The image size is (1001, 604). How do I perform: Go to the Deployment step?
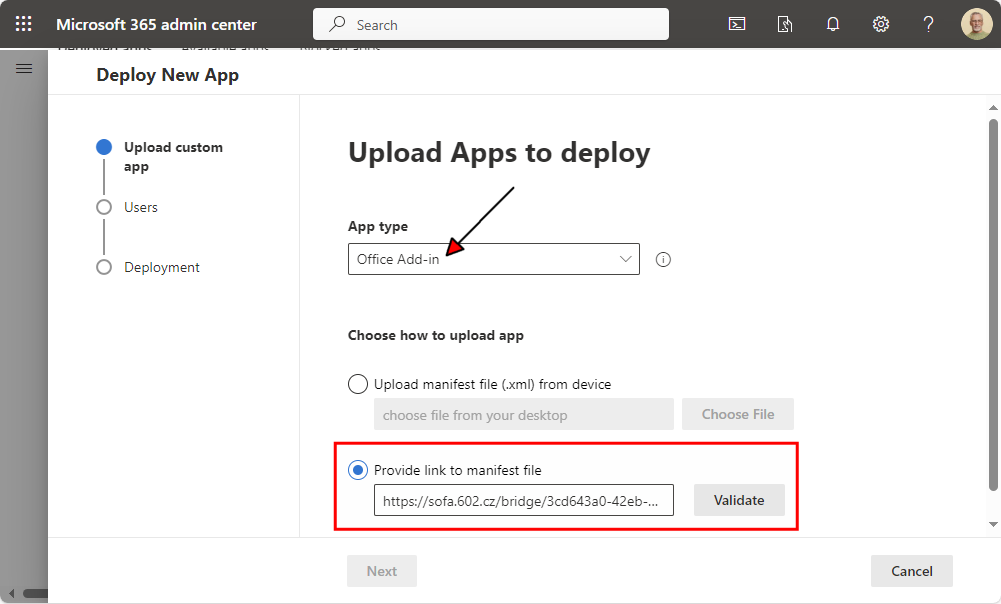[147, 267]
